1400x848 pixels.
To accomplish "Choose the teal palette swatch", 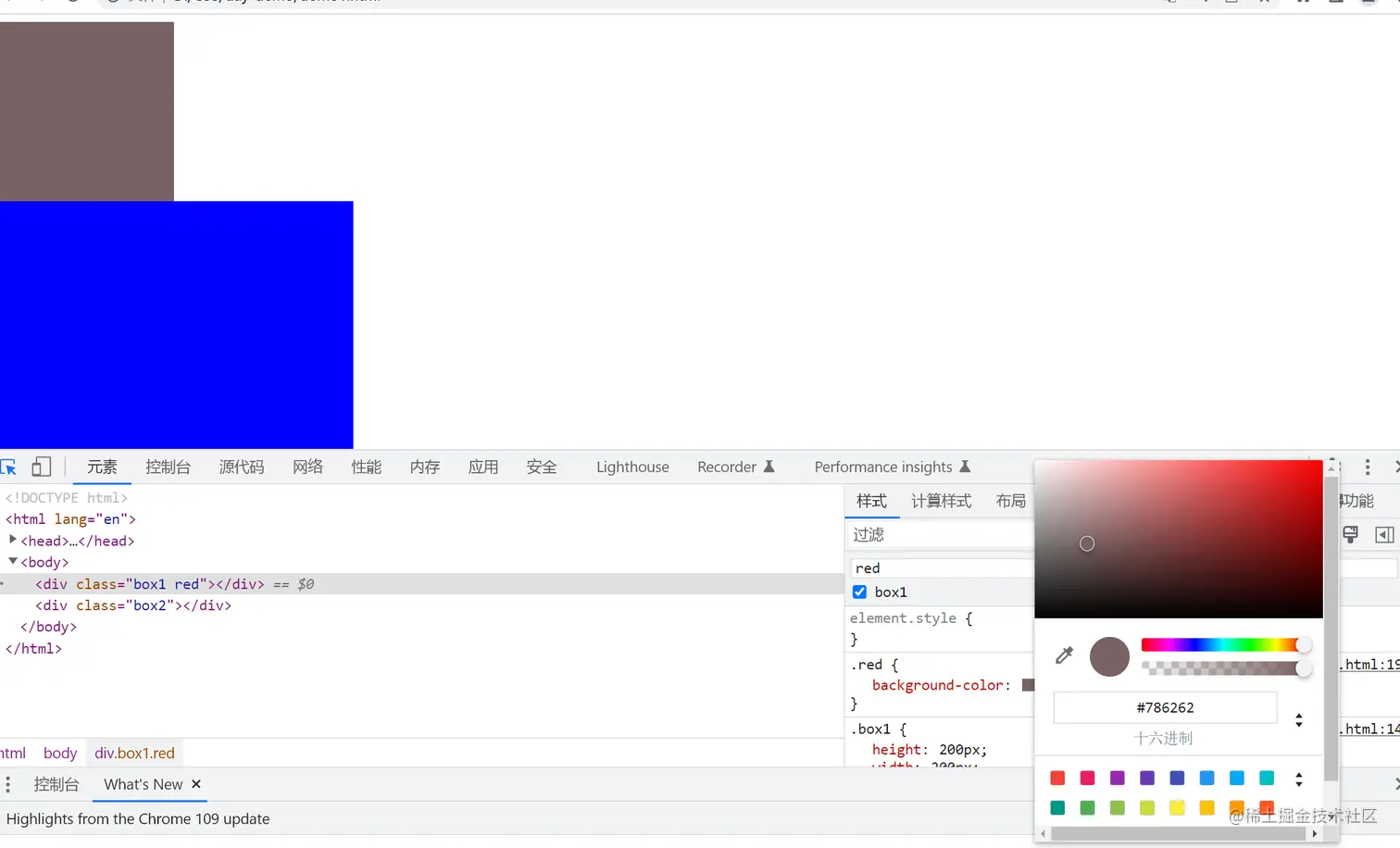I will tap(1057, 808).
